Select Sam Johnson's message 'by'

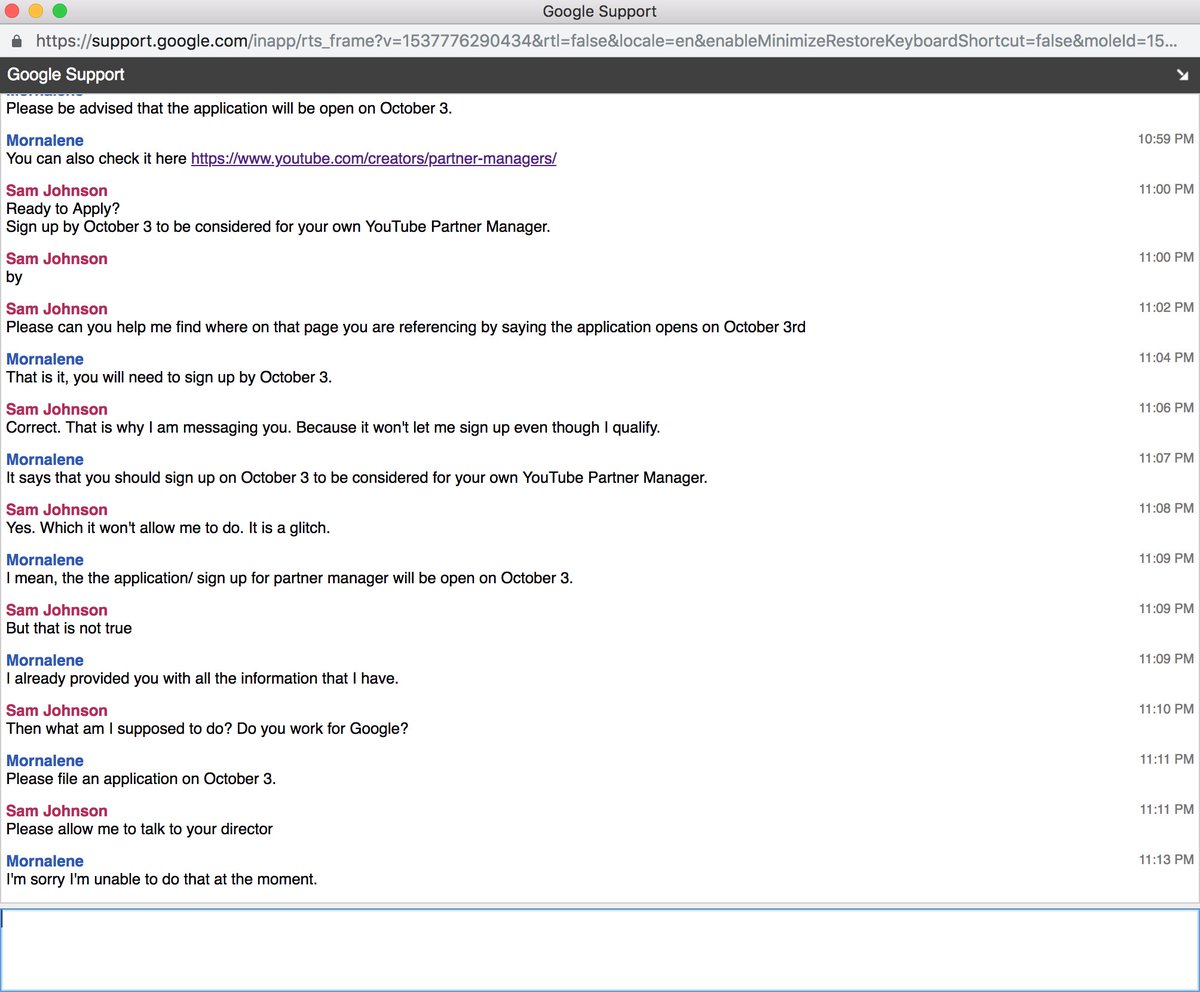coord(14,277)
